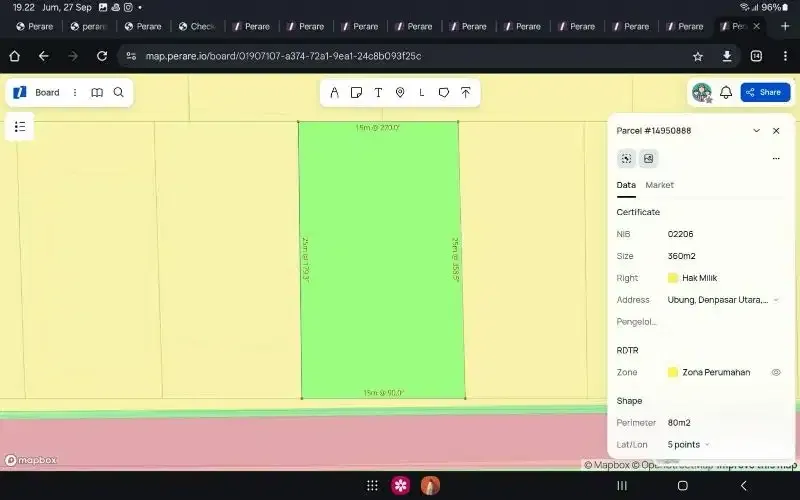Click the upload arrow tool

point(465,92)
